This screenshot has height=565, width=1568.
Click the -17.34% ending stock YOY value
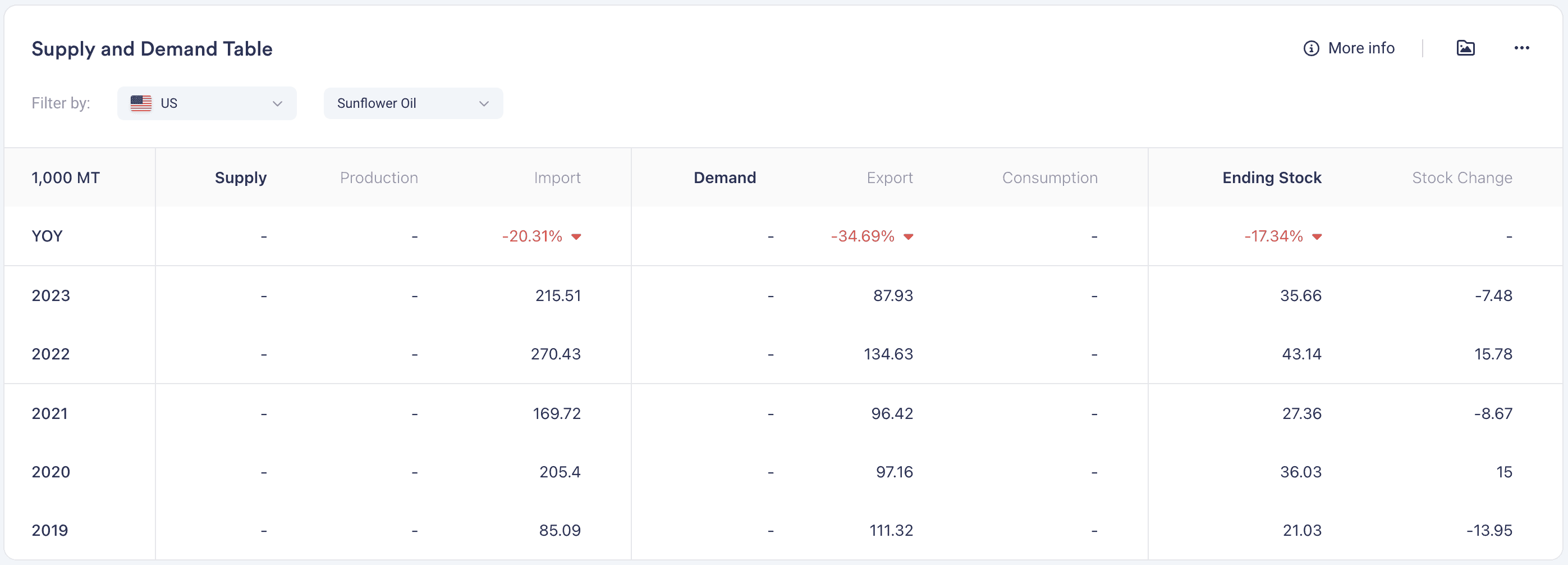pos(1273,236)
